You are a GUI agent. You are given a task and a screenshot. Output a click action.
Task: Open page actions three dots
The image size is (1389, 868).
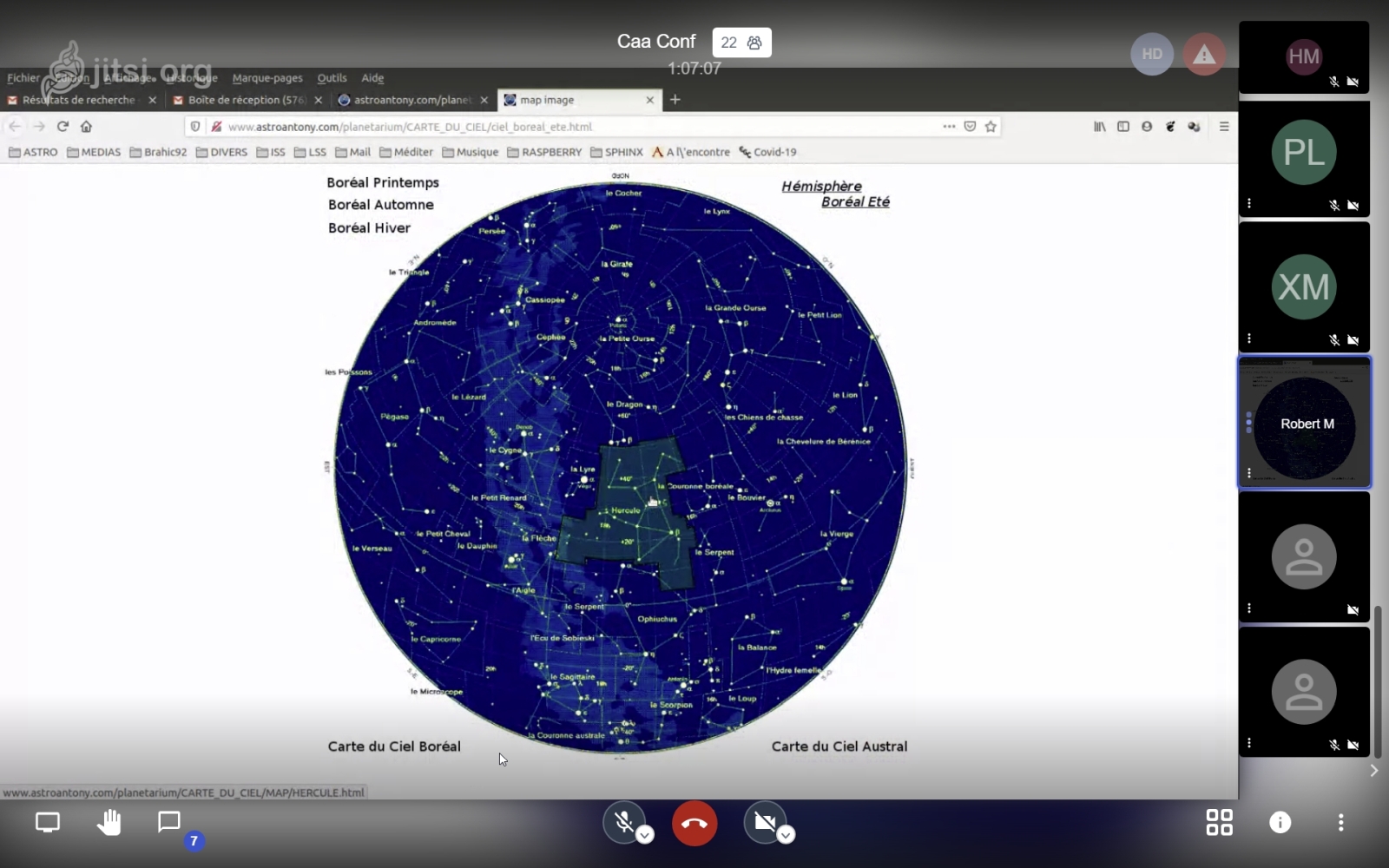949,127
